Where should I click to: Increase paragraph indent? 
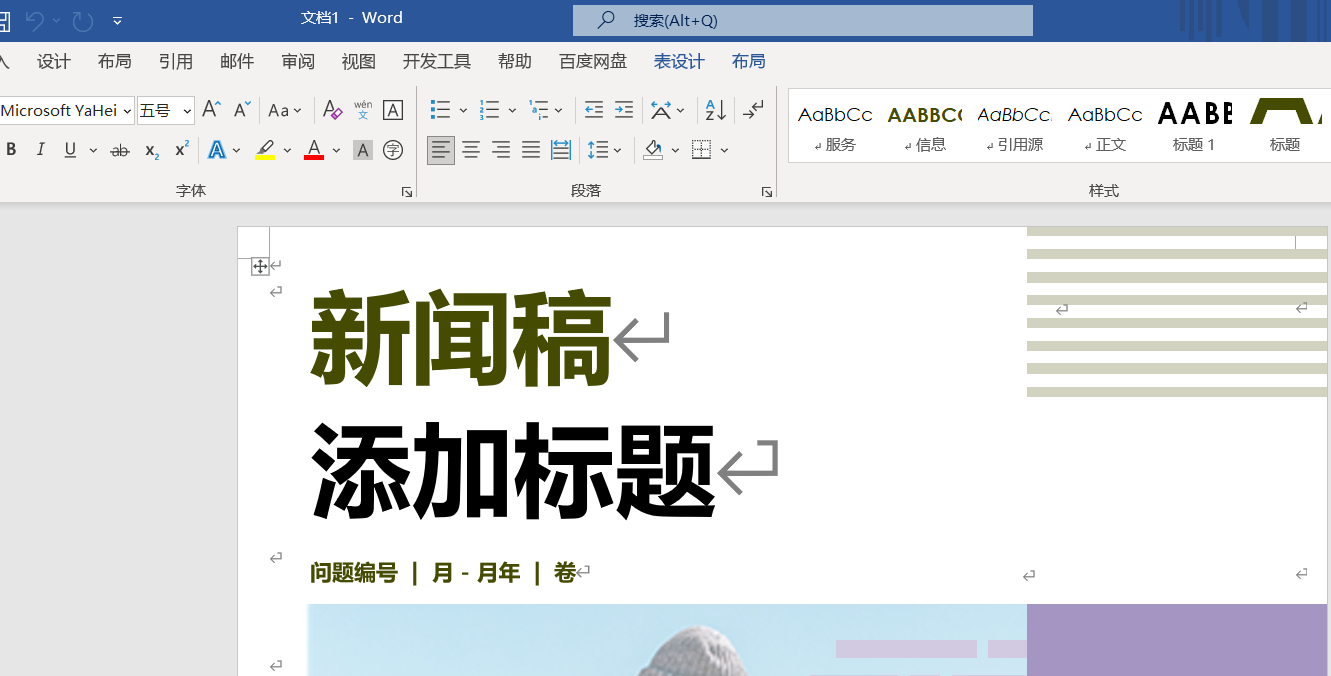(624, 110)
